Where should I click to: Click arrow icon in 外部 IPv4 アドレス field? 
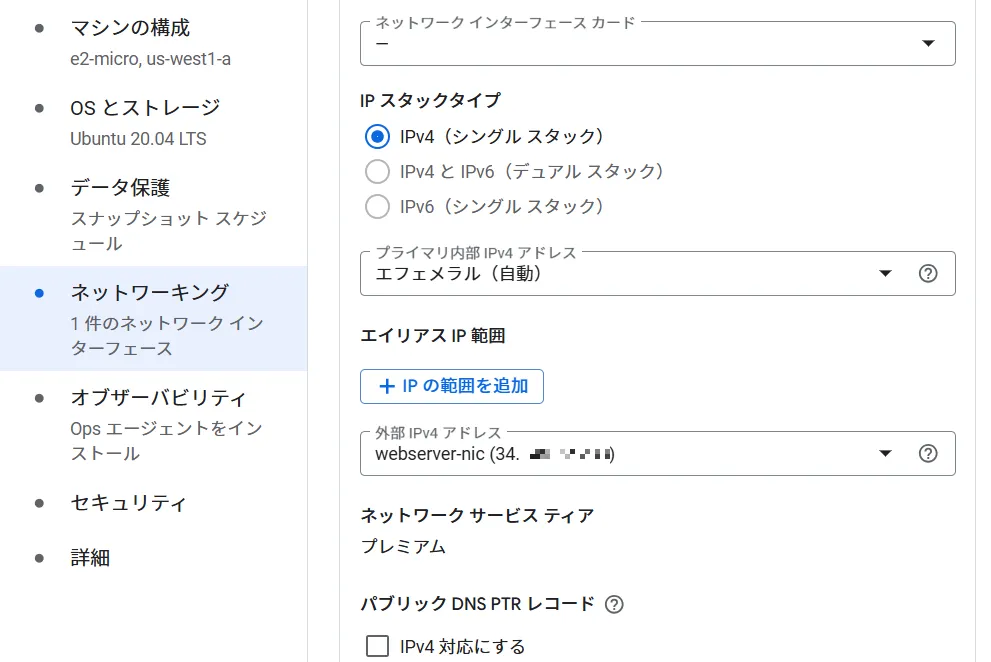click(x=885, y=453)
